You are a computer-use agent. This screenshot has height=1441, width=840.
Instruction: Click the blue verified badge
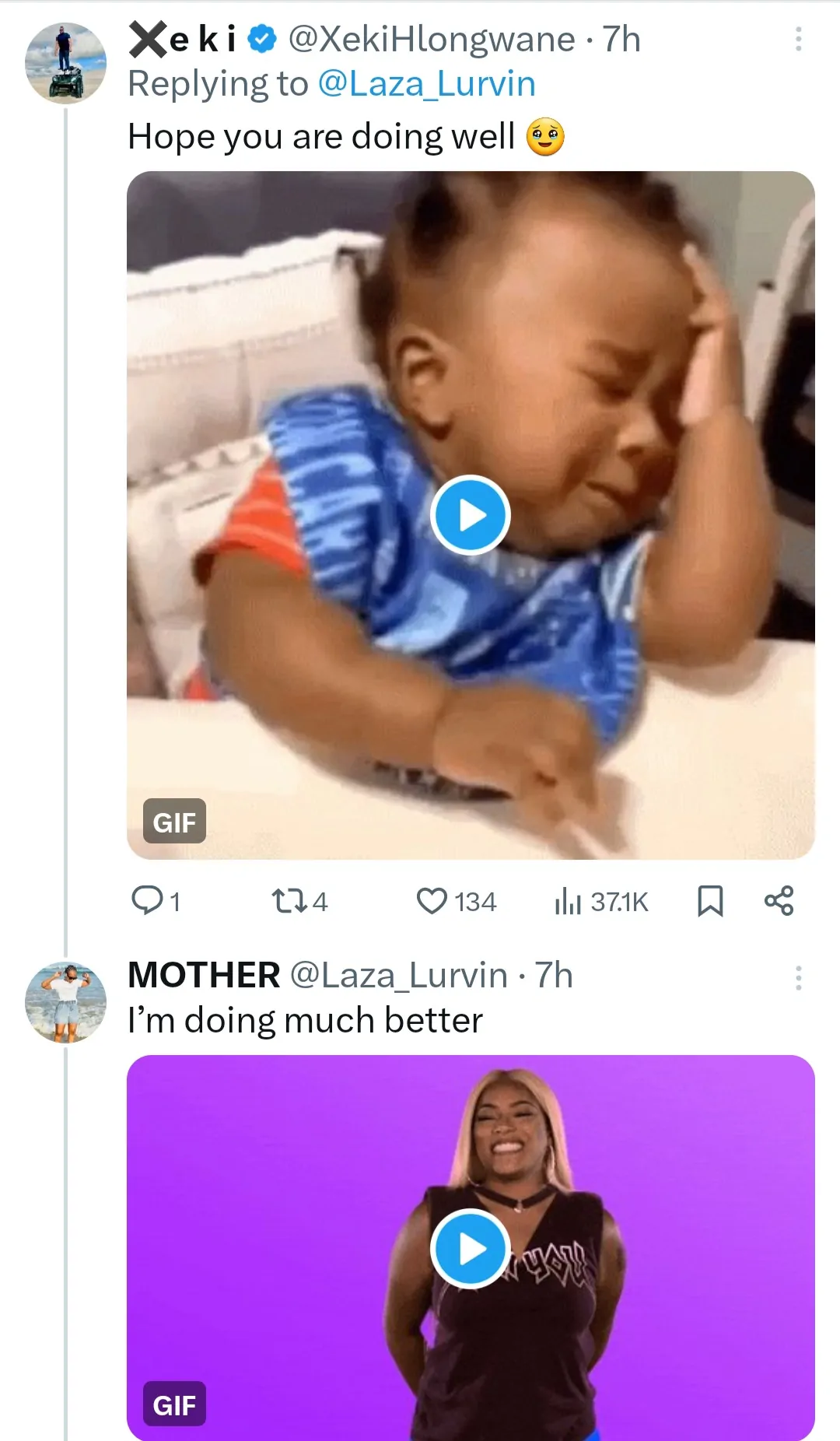[x=262, y=40]
